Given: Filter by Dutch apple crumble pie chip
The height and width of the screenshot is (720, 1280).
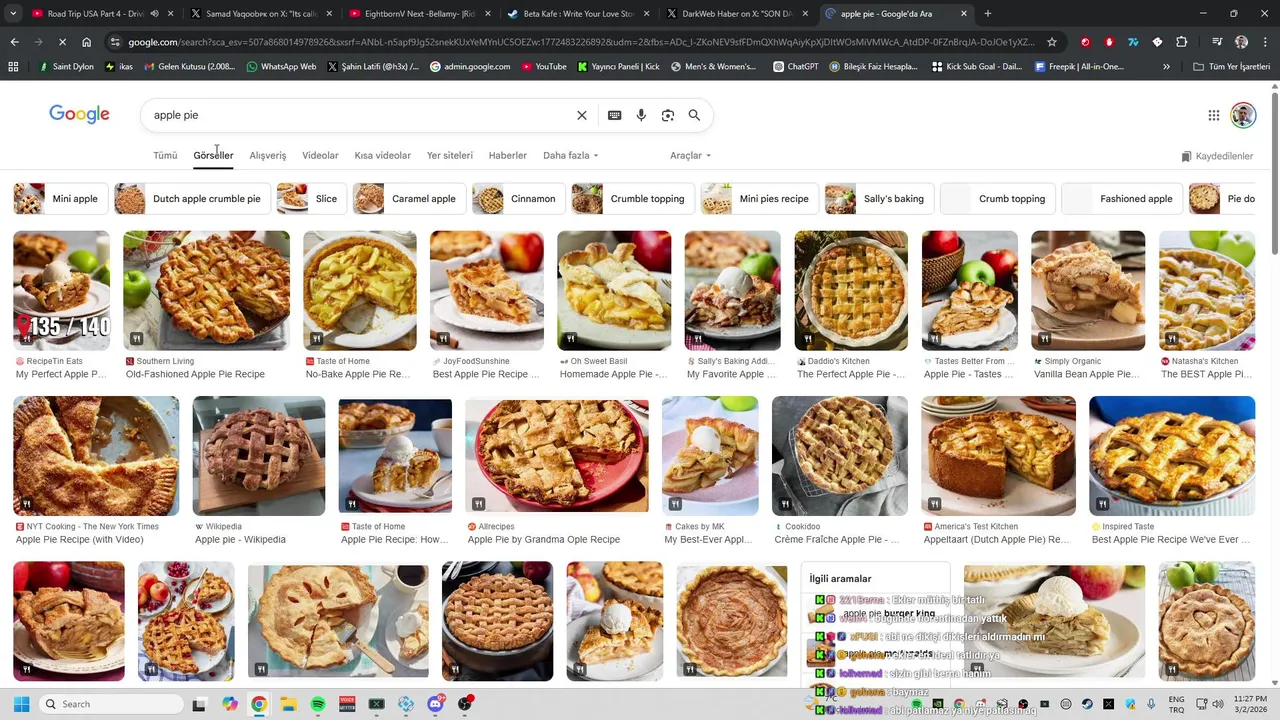Looking at the screenshot, I should pos(191,199).
